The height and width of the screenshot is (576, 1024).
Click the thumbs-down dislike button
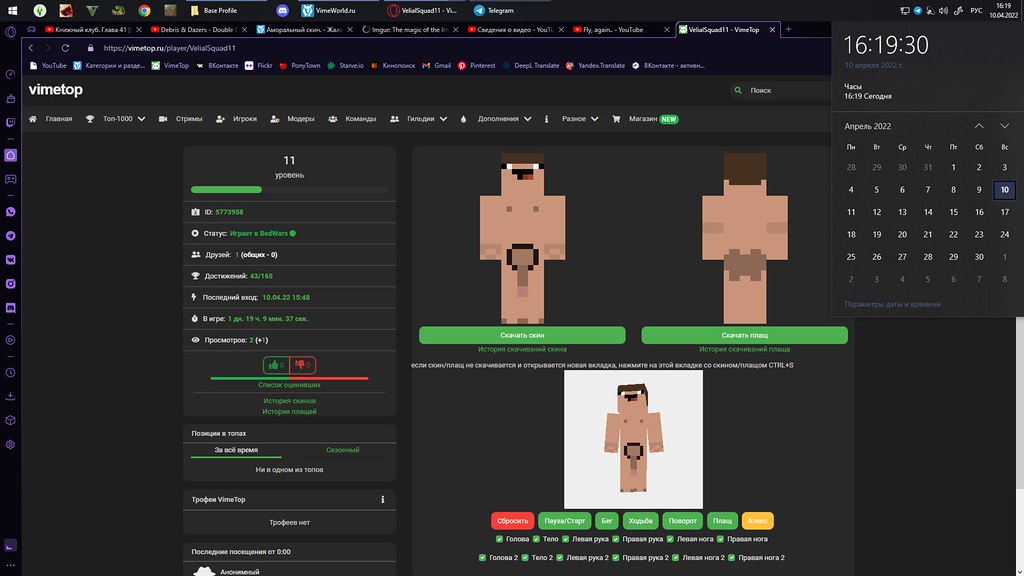[x=303, y=365]
